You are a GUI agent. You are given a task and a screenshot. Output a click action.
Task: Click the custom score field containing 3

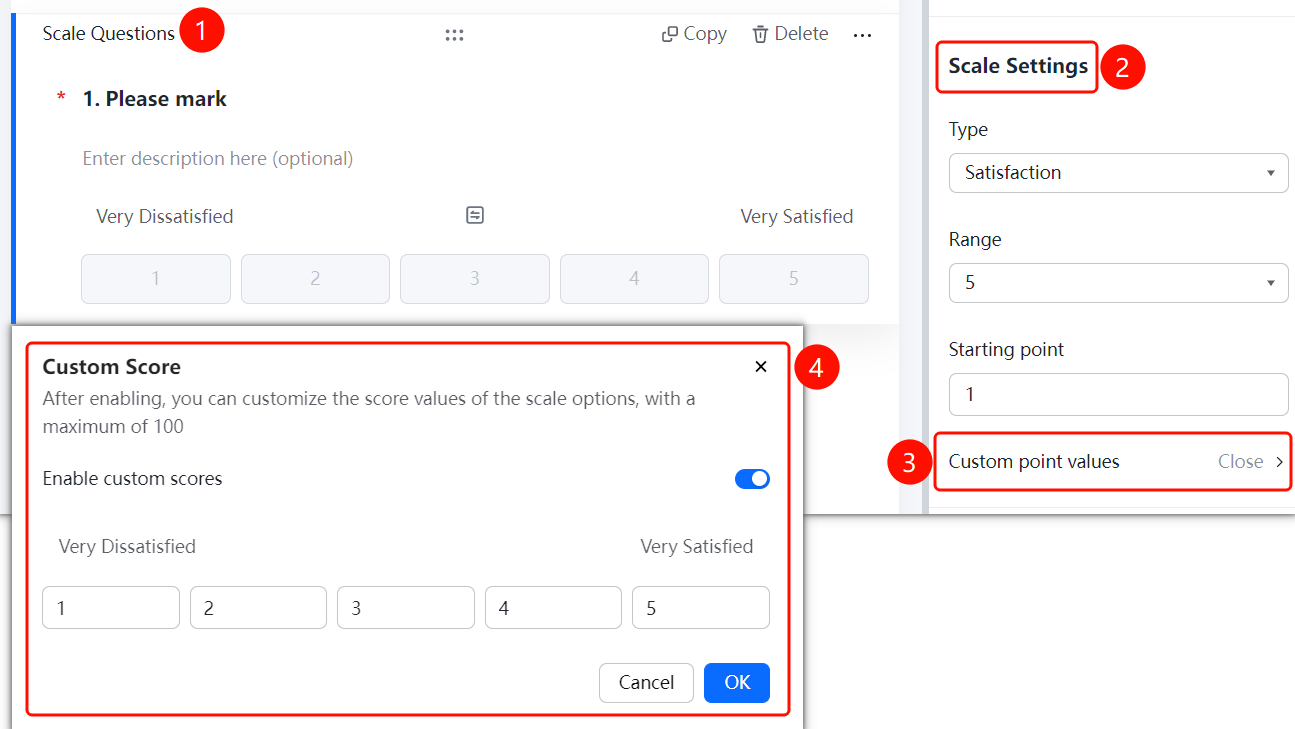pos(406,608)
